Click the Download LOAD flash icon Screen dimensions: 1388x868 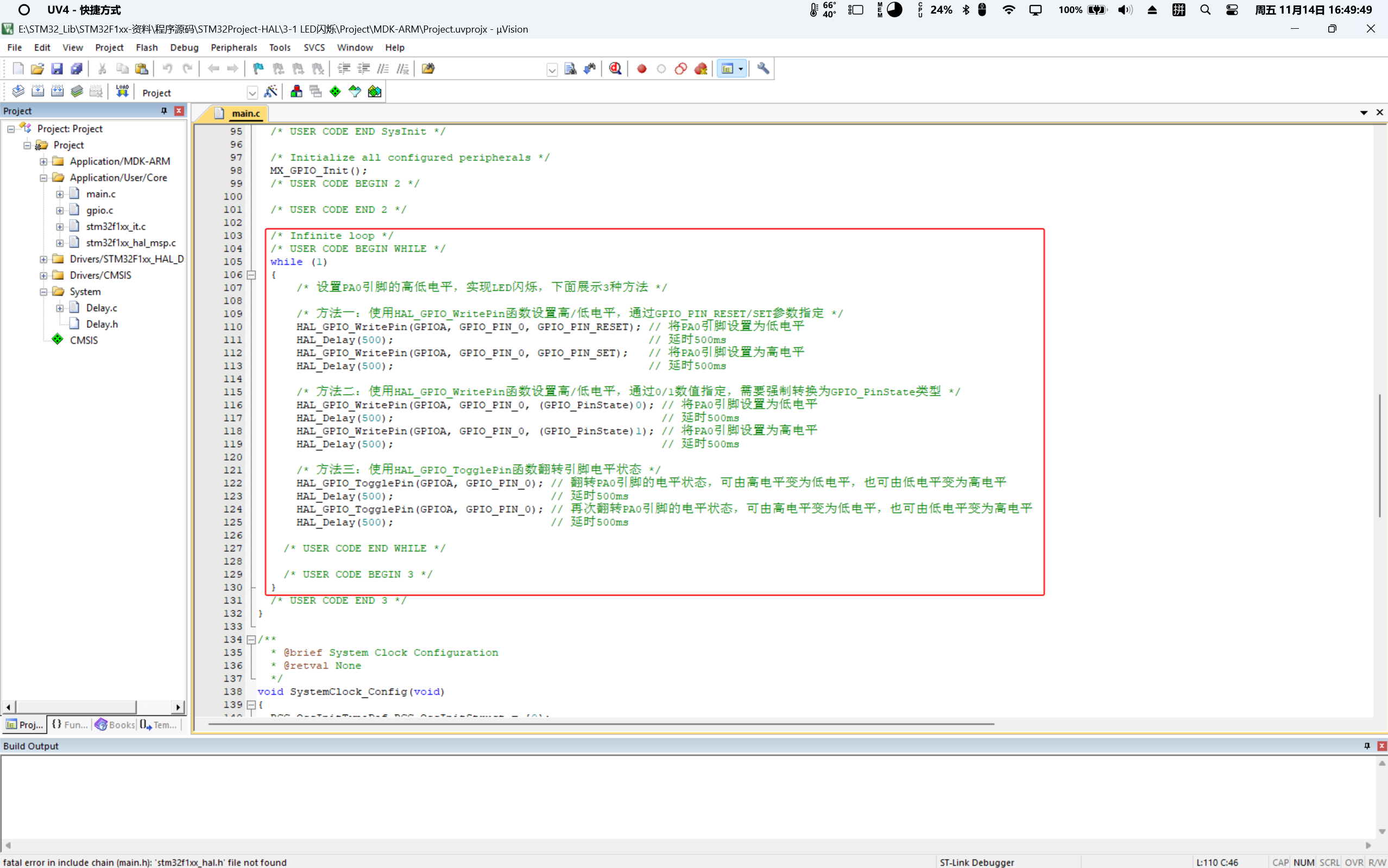122,92
